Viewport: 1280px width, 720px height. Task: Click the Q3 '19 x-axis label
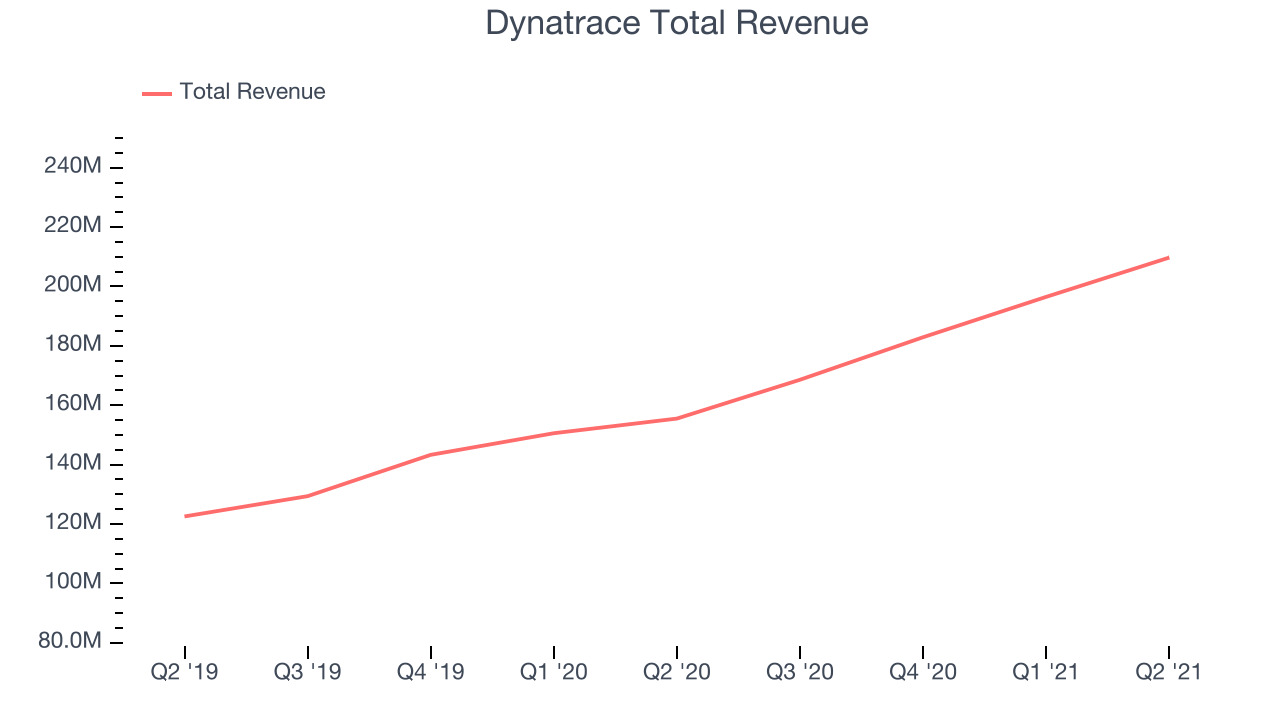(307, 672)
